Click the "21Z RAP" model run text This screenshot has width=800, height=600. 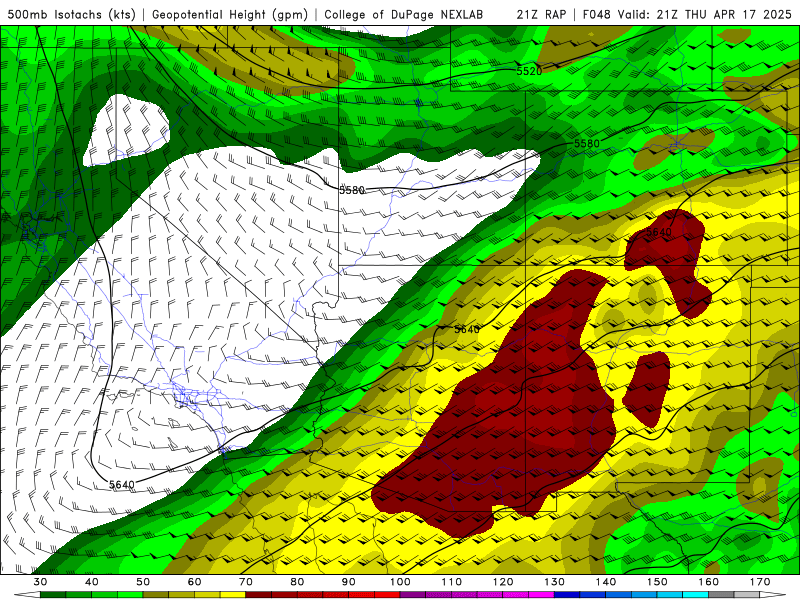pos(541,14)
